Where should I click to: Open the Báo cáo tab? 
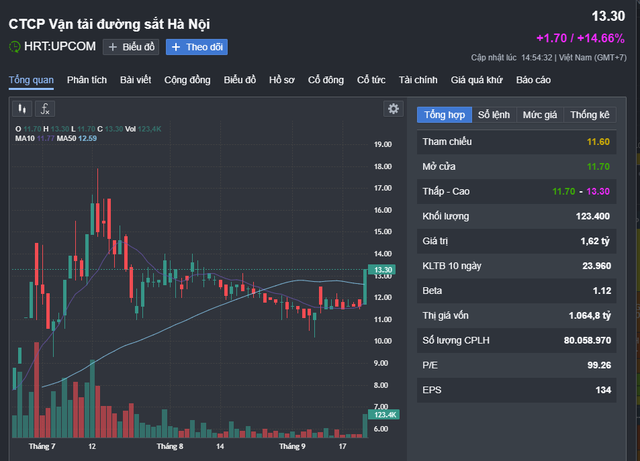(x=533, y=79)
